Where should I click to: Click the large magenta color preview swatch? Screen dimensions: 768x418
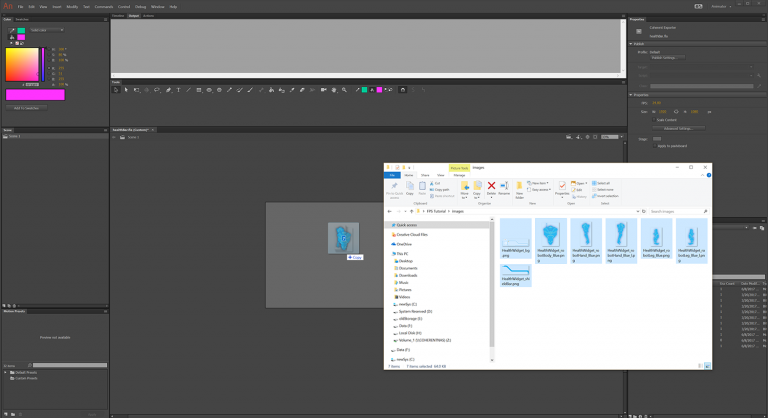point(35,95)
